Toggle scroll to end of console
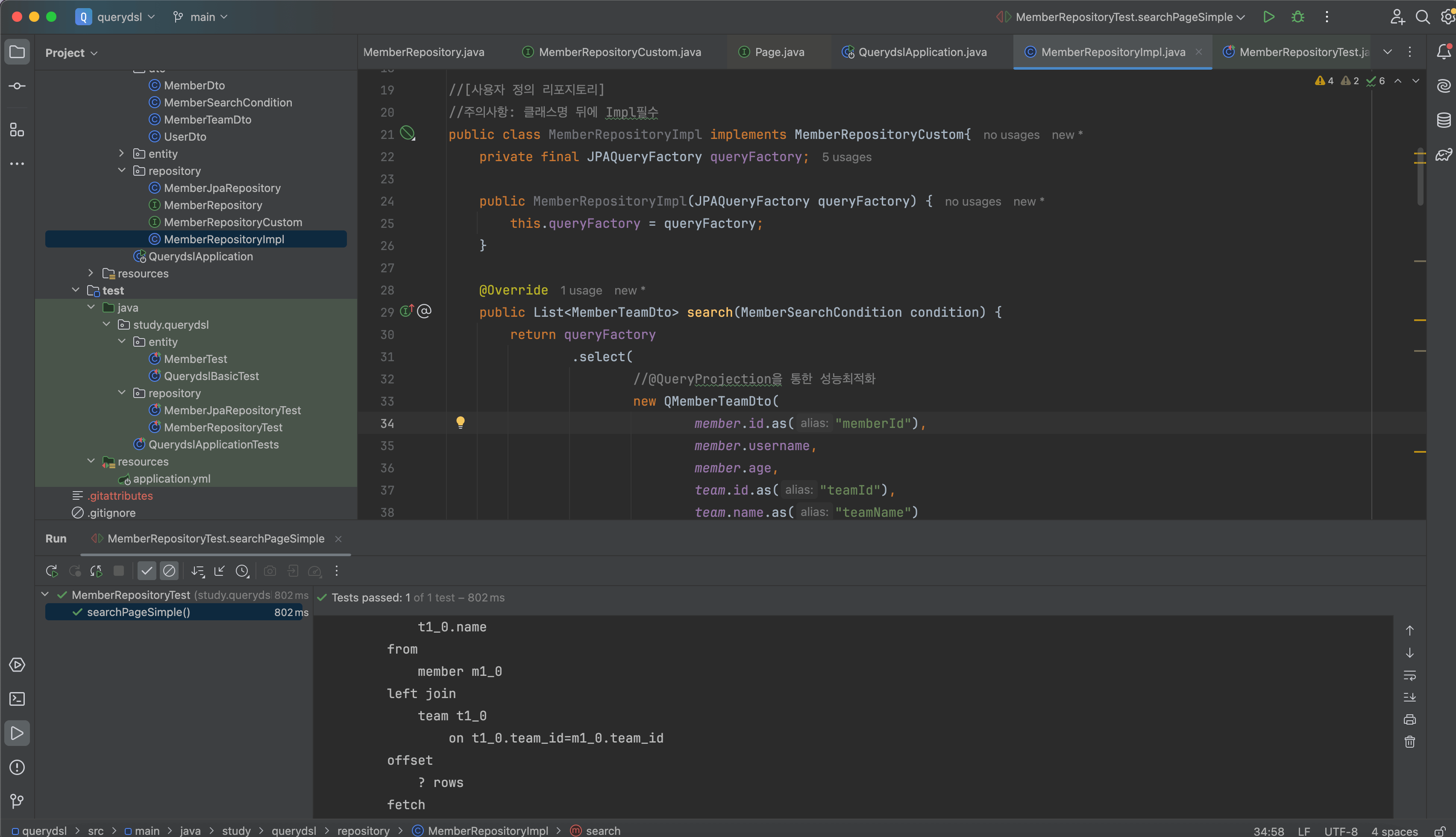Viewport: 1456px width, 837px height. click(1409, 697)
